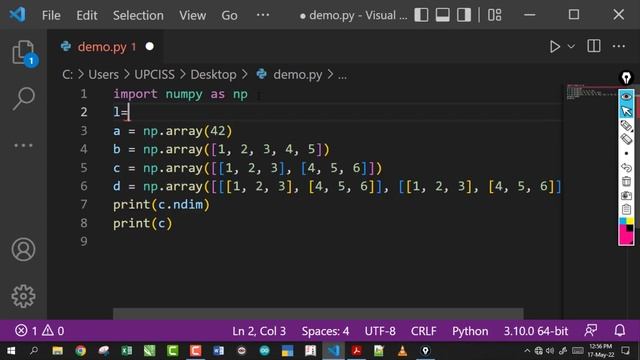This screenshot has width=640, height=360.
Task: Change end of line sequence CRLF
Action: tap(424, 331)
